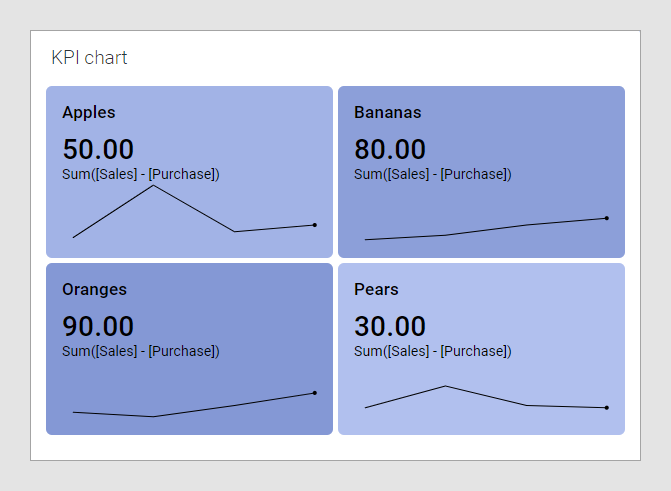
Task: Click the Sum expression label under Bananas
Action: (x=433, y=174)
